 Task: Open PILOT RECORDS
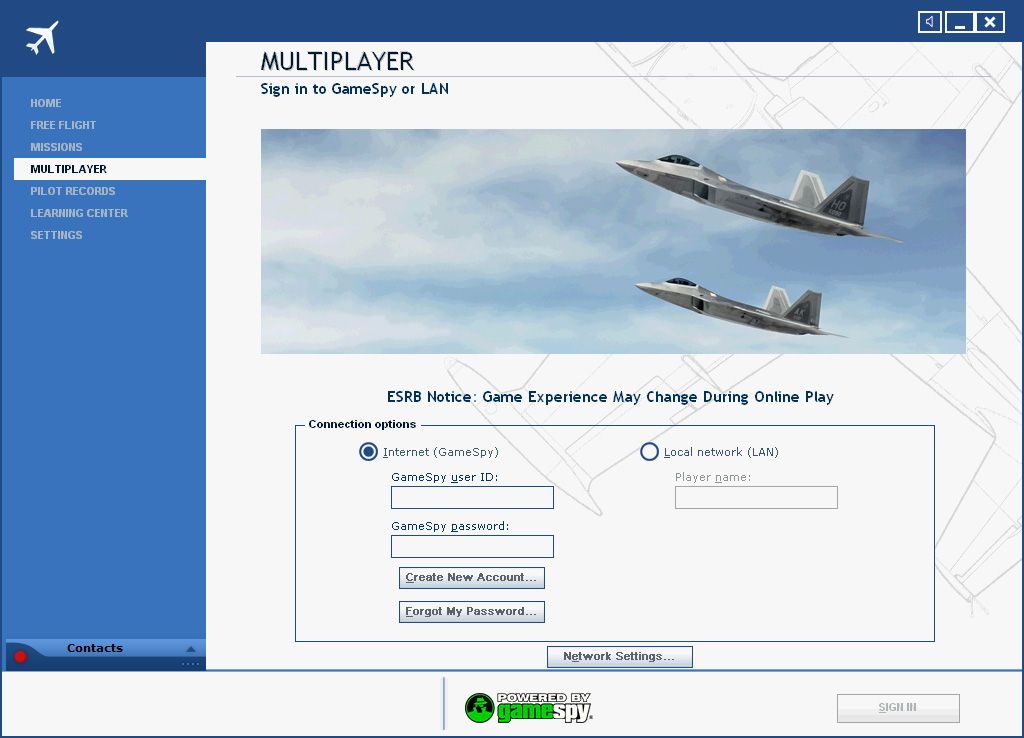(x=72, y=191)
